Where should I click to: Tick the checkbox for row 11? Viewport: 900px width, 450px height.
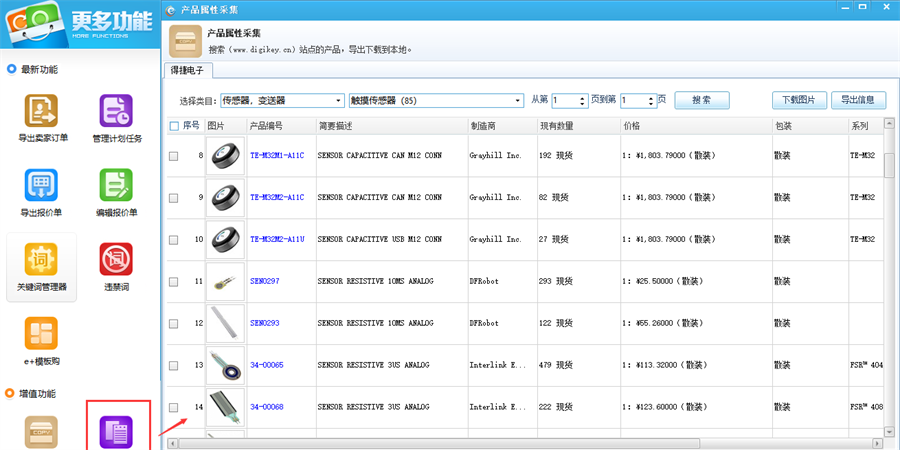pos(174,282)
